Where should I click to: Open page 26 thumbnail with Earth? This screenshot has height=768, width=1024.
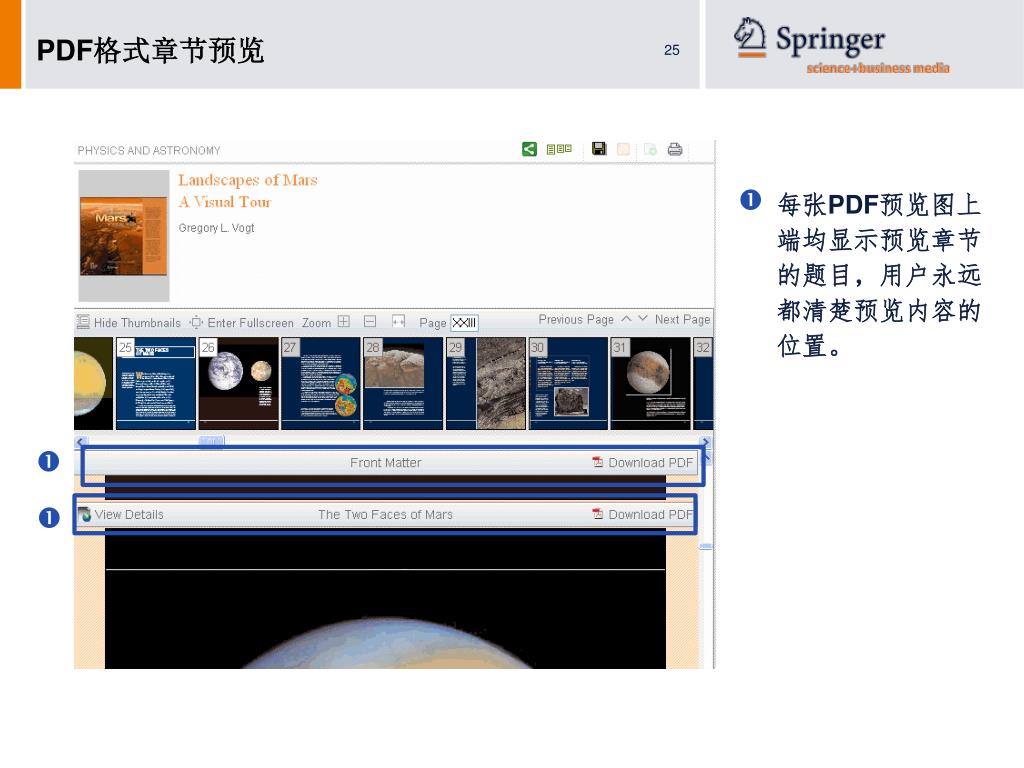[238, 383]
